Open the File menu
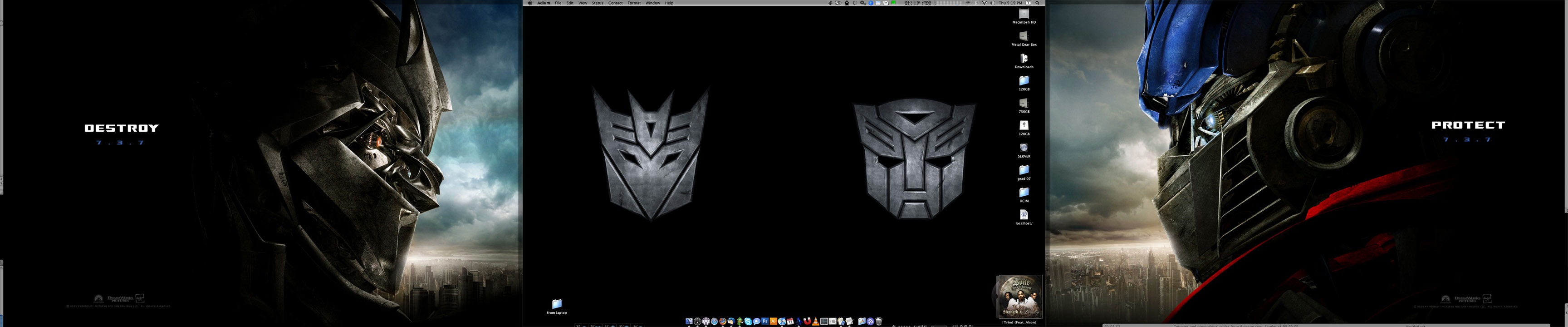The image size is (1568, 327). pos(558,3)
